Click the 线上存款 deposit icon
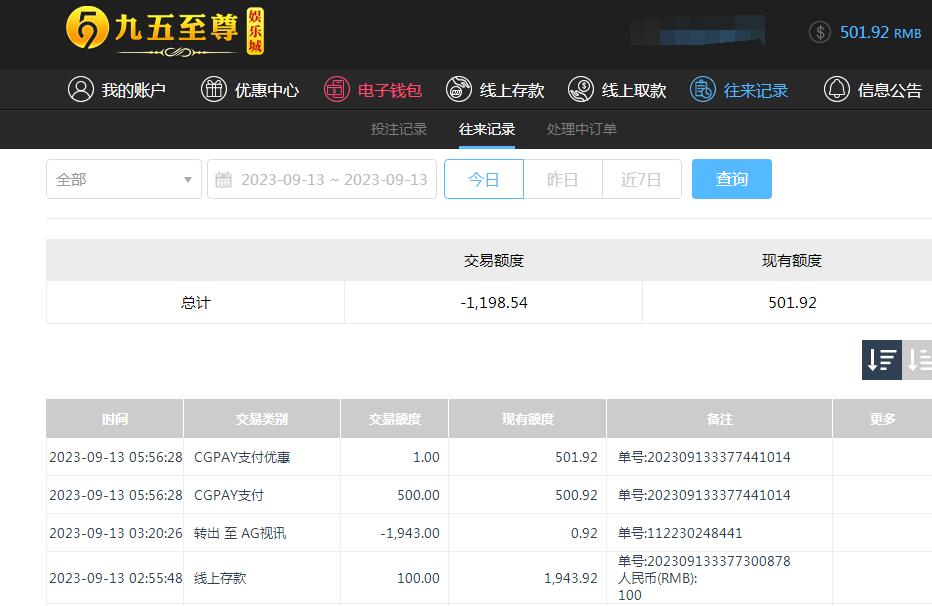This screenshot has height=606, width=932. tap(458, 89)
